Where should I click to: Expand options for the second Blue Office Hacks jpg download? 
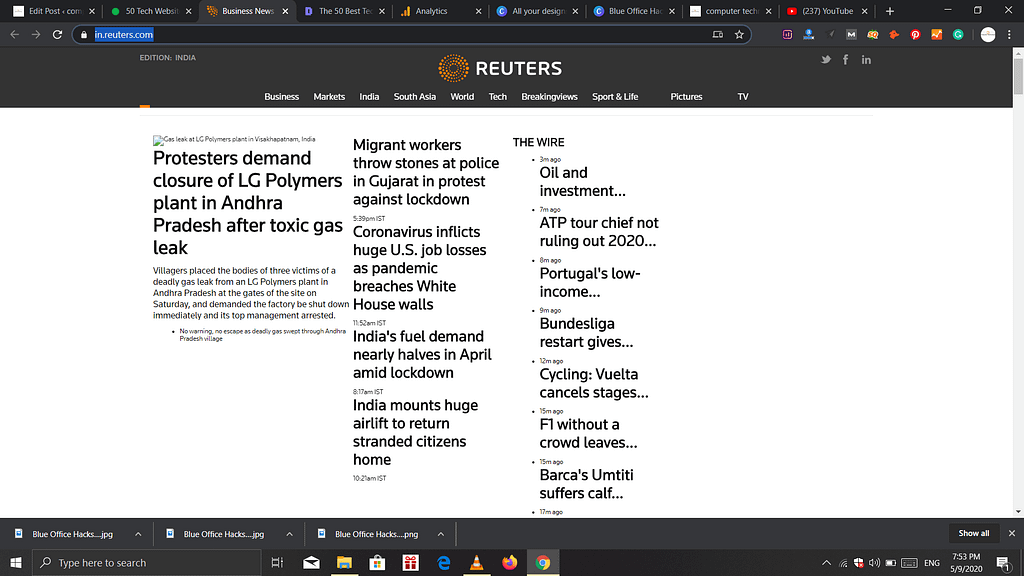point(289,534)
